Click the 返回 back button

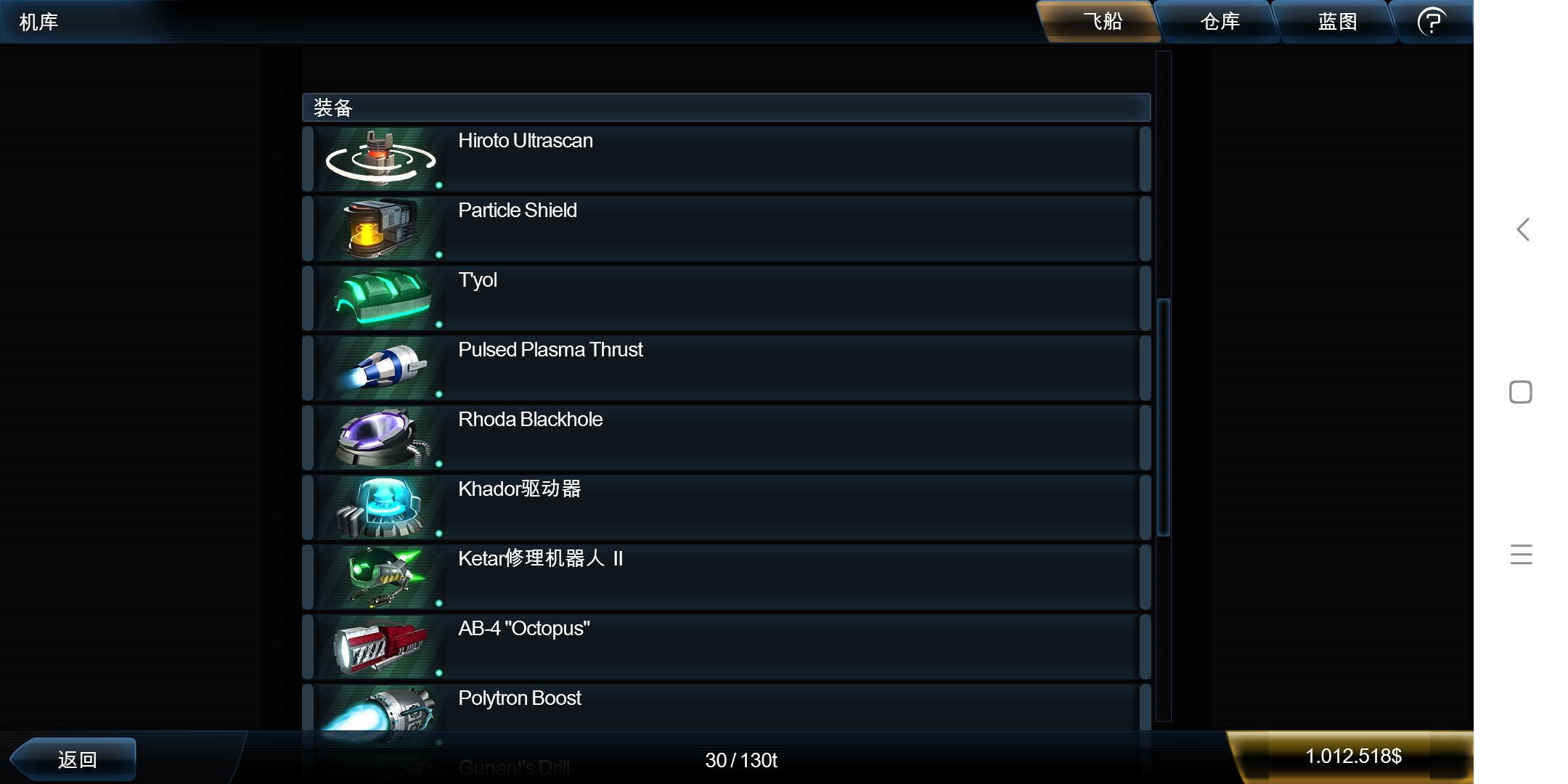point(75,759)
